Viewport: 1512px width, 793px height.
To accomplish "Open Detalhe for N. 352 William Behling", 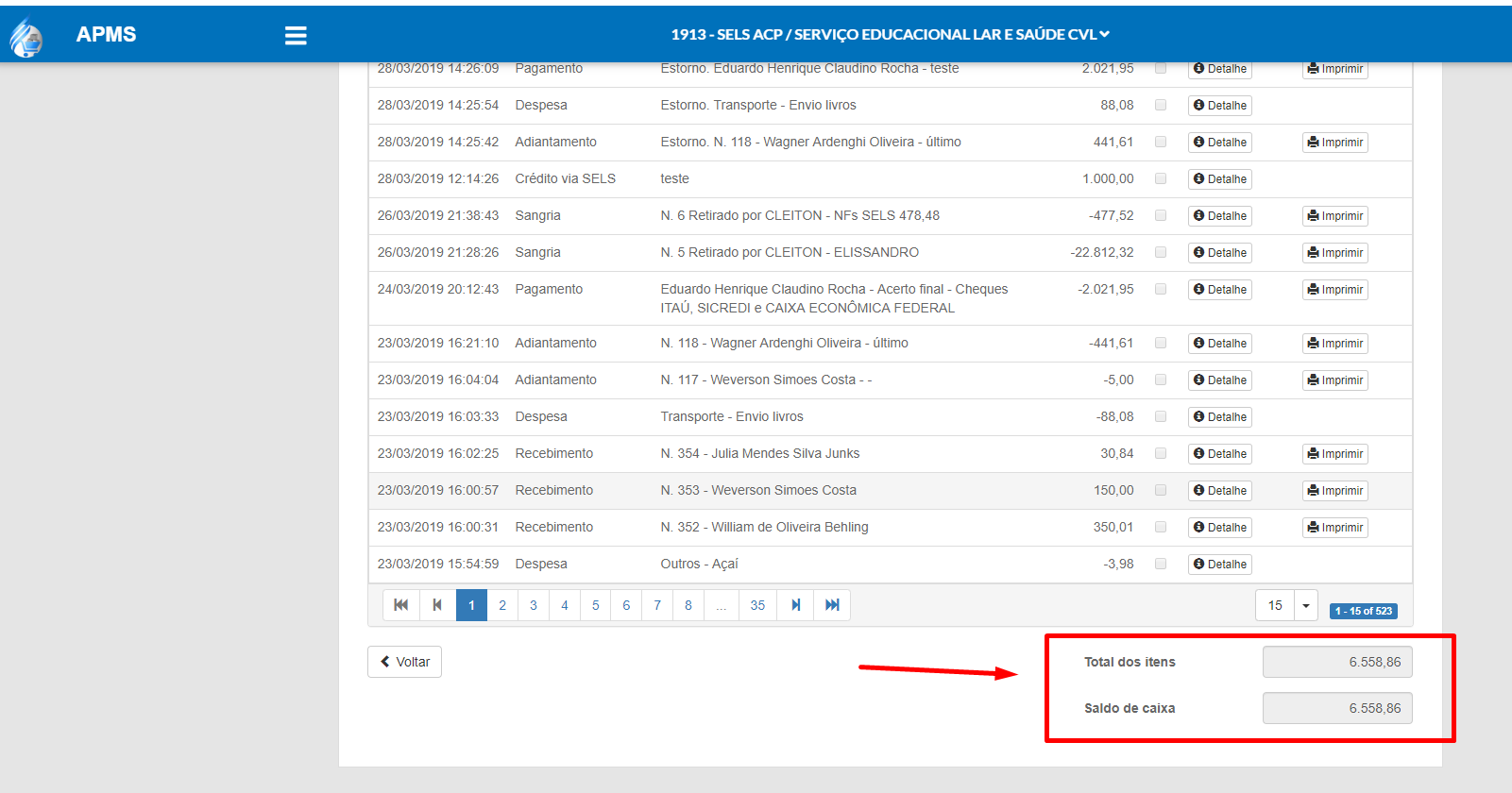I will coord(1220,528).
